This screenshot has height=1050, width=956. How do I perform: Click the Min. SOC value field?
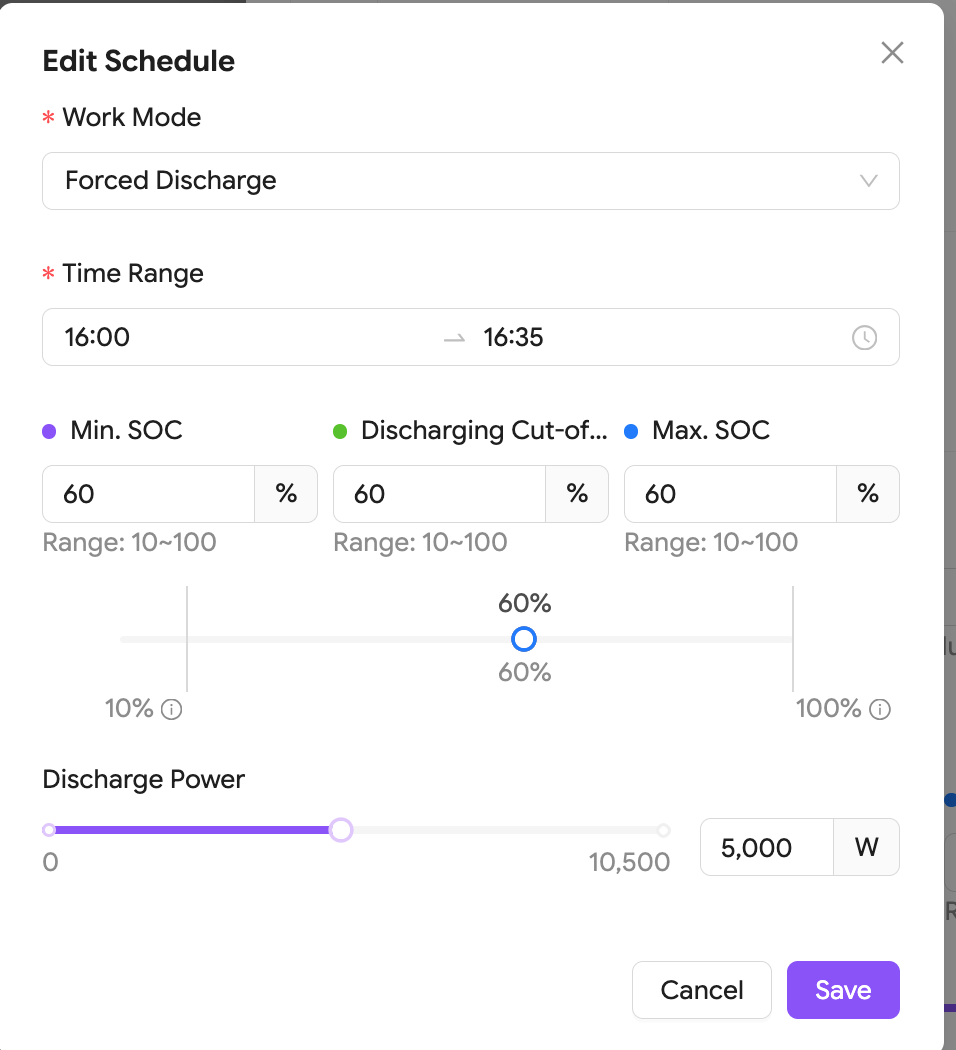point(149,494)
